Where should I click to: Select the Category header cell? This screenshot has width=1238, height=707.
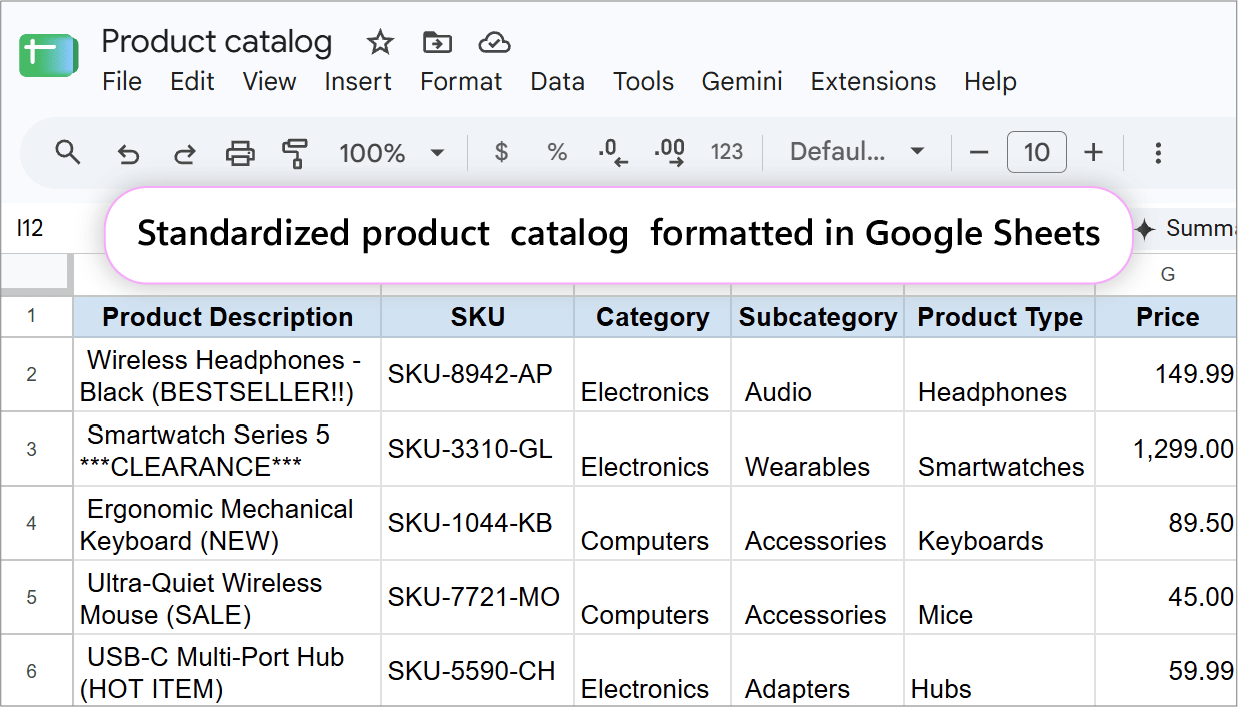click(x=653, y=317)
